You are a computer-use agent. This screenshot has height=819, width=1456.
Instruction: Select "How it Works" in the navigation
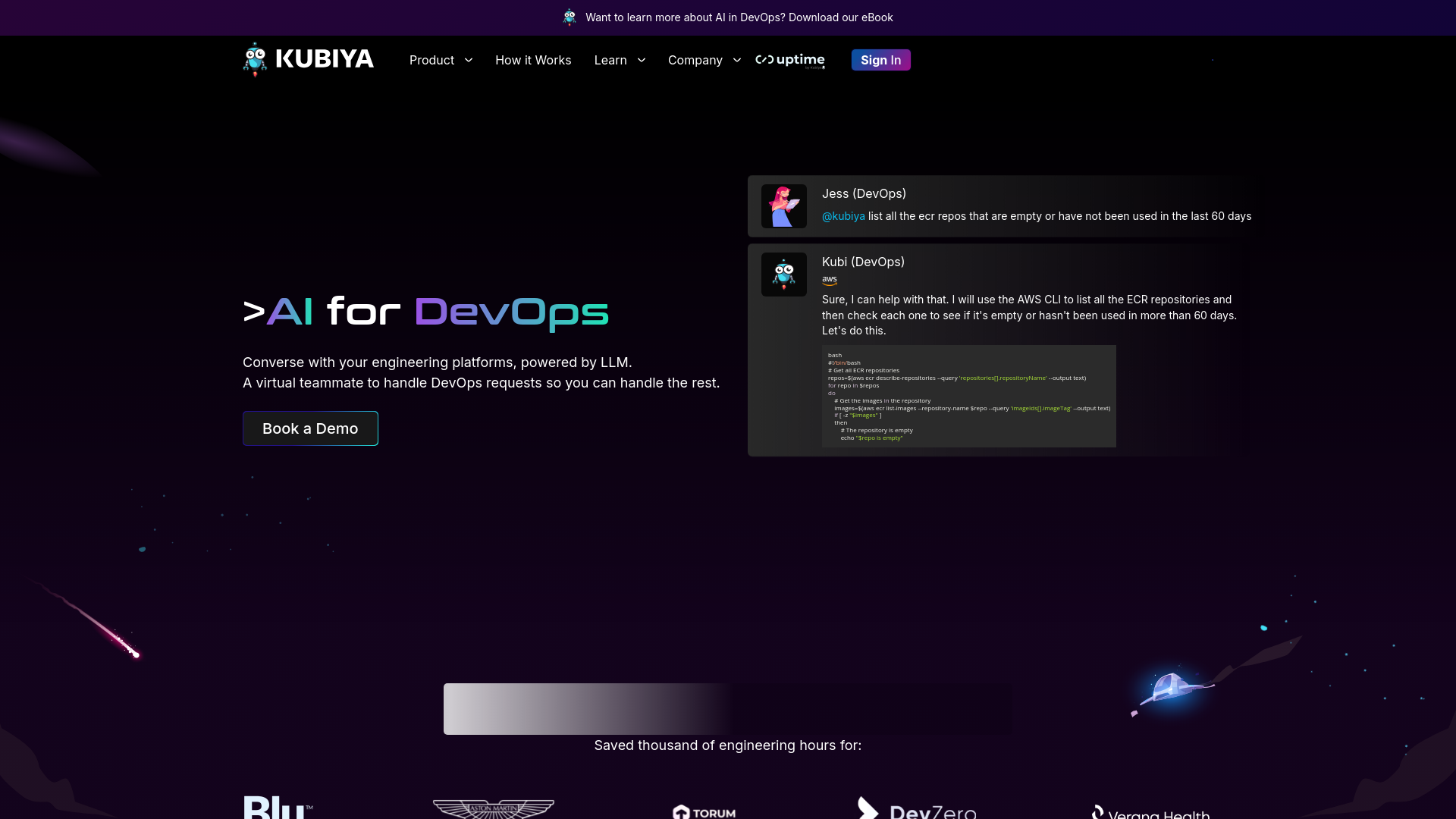[533, 60]
